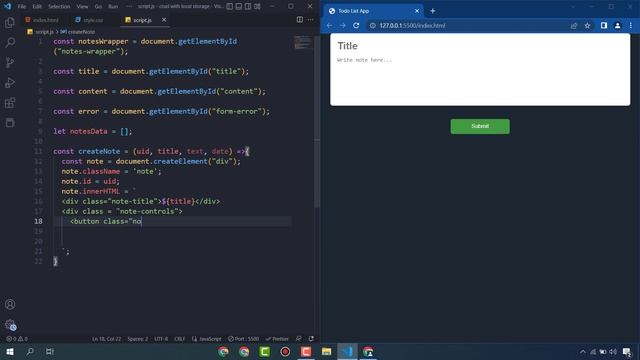Open the Accounts icon in the activity bar
The width and height of the screenshot is (640, 360).
[10, 304]
